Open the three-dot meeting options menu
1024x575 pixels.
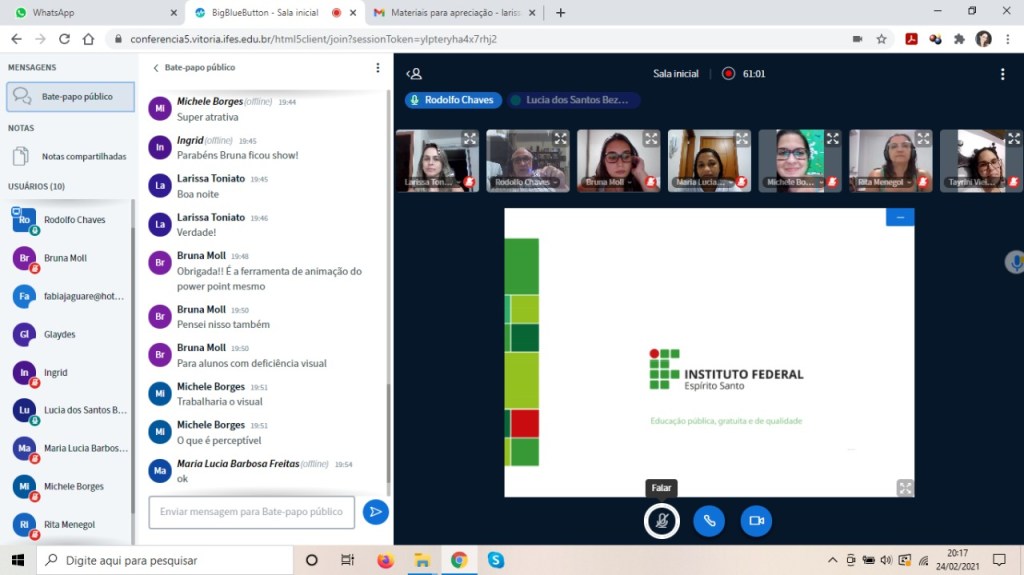tap(1002, 74)
